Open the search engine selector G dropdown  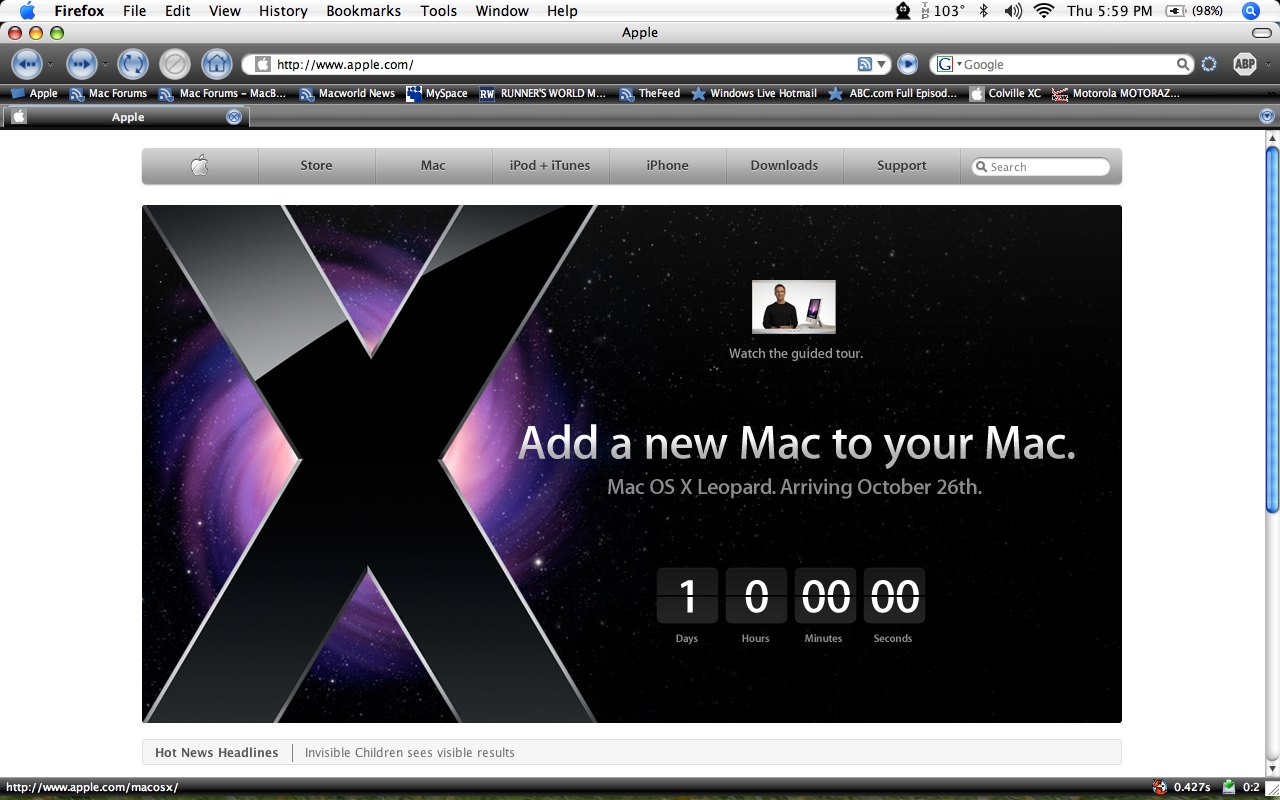pyautogui.click(x=947, y=64)
